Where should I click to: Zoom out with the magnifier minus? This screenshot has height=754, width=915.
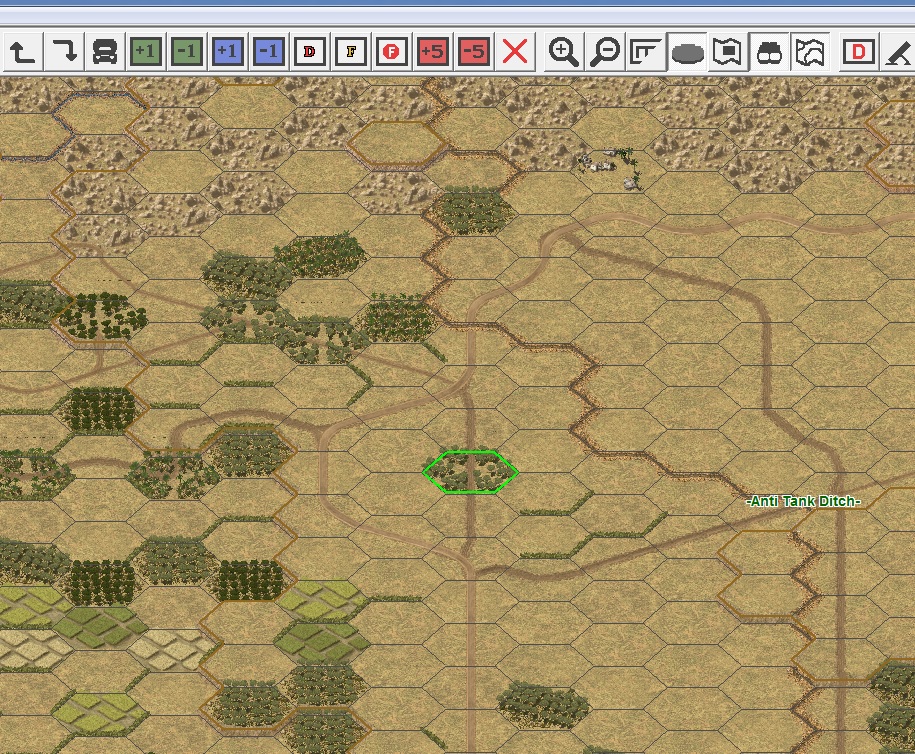pos(605,52)
